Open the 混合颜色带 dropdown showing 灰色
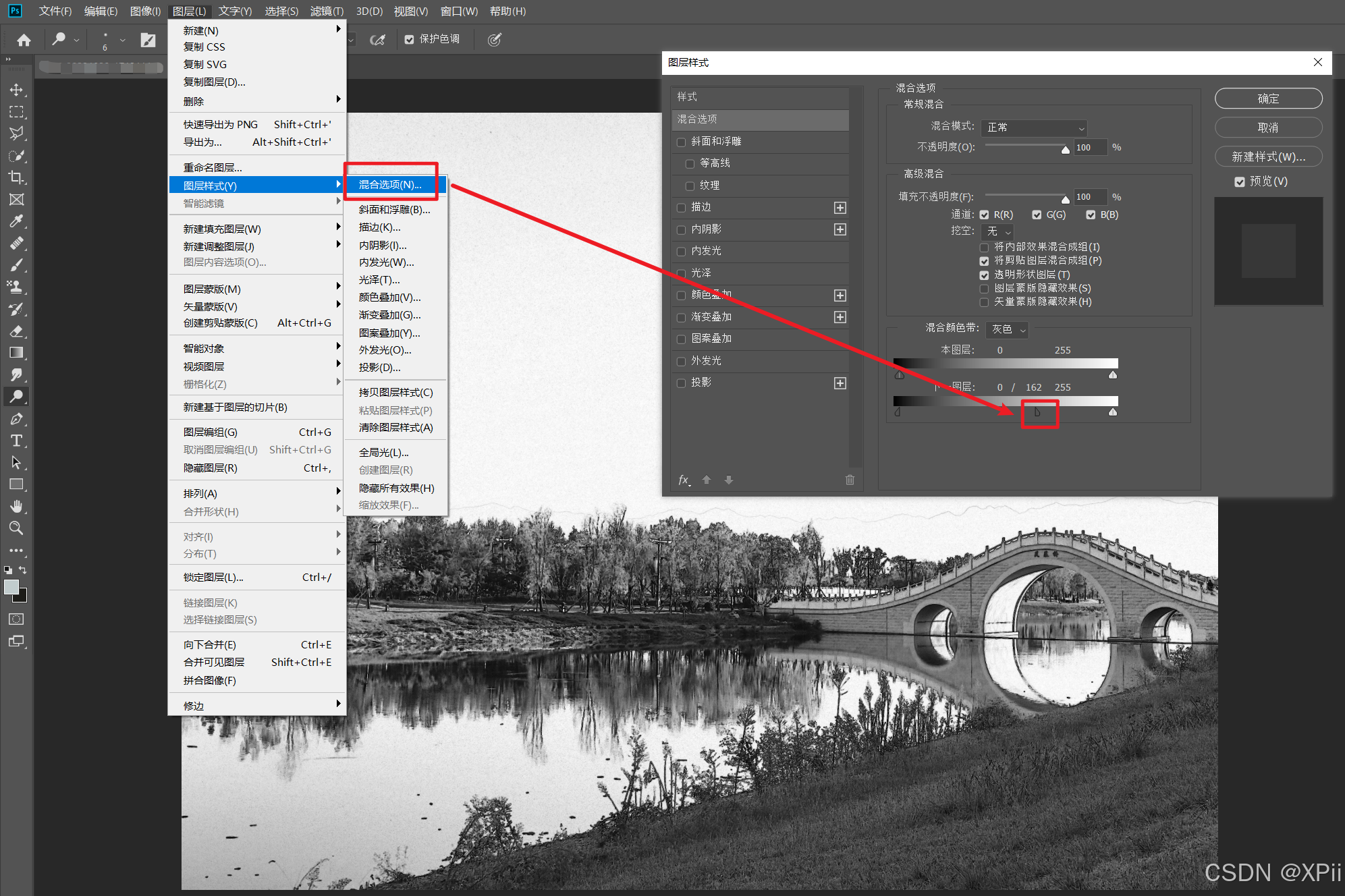 1008,329
